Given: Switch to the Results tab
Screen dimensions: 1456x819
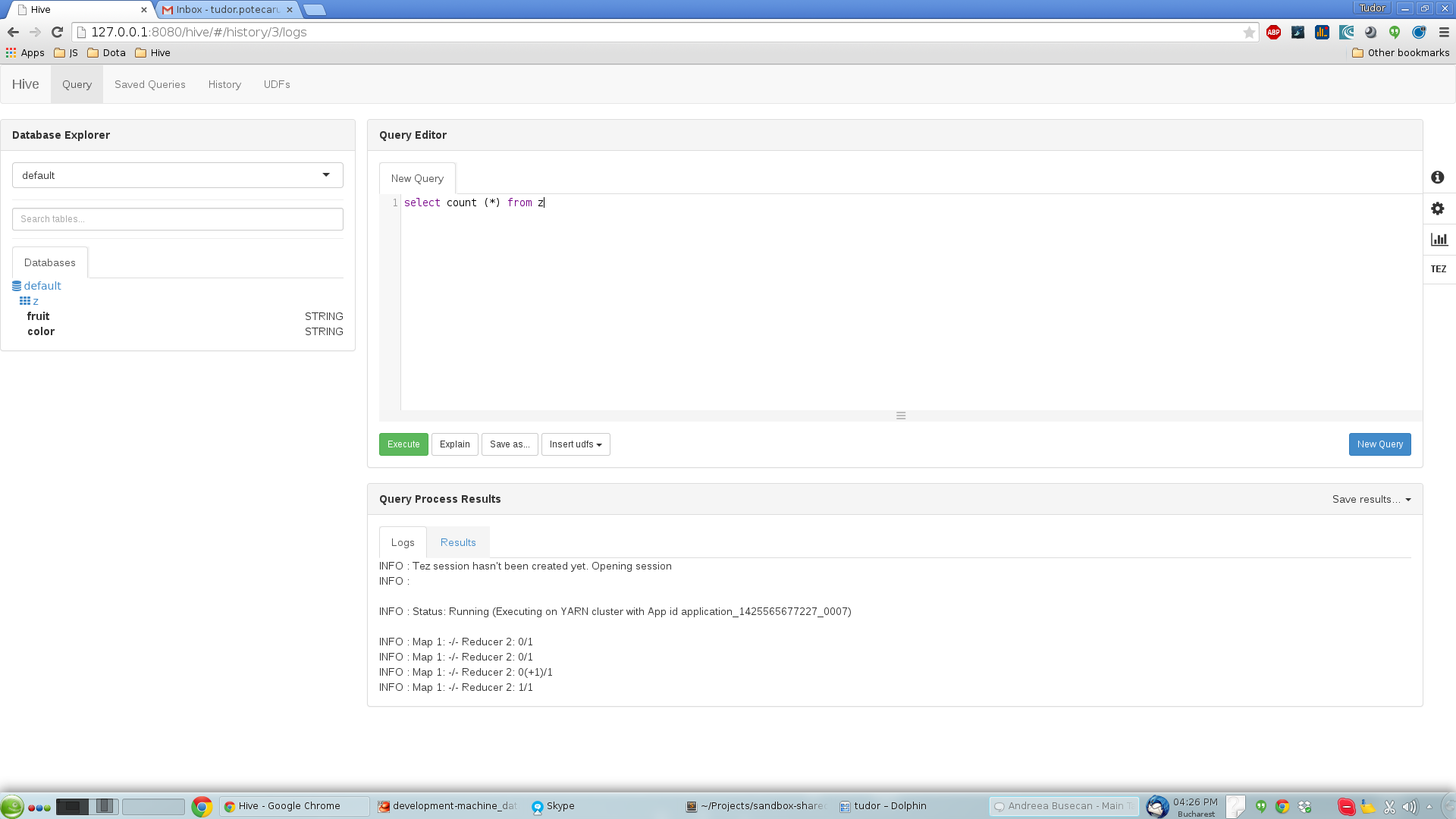Looking at the screenshot, I should [458, 542].
